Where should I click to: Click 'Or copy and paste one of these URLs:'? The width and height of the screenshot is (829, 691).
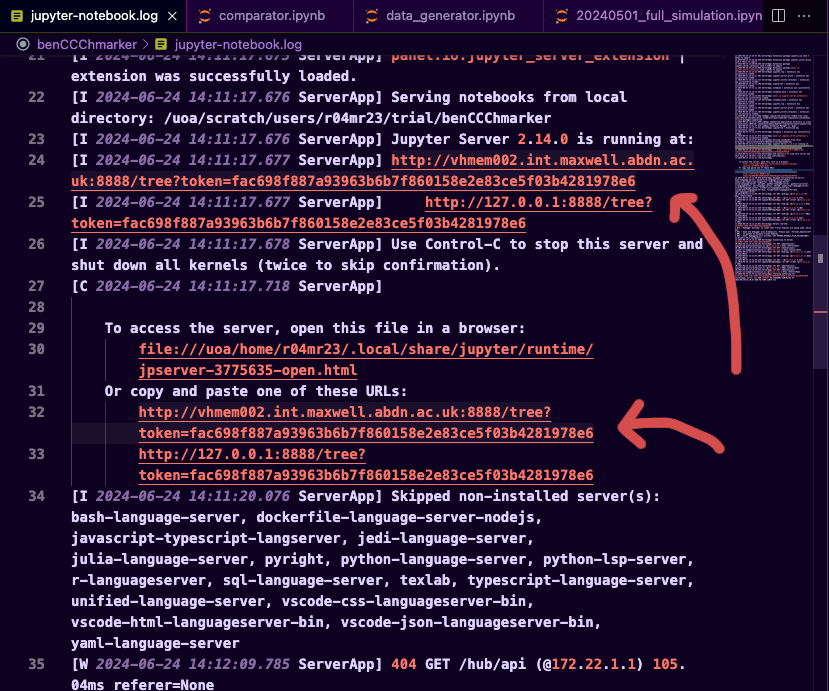point(256,391)
